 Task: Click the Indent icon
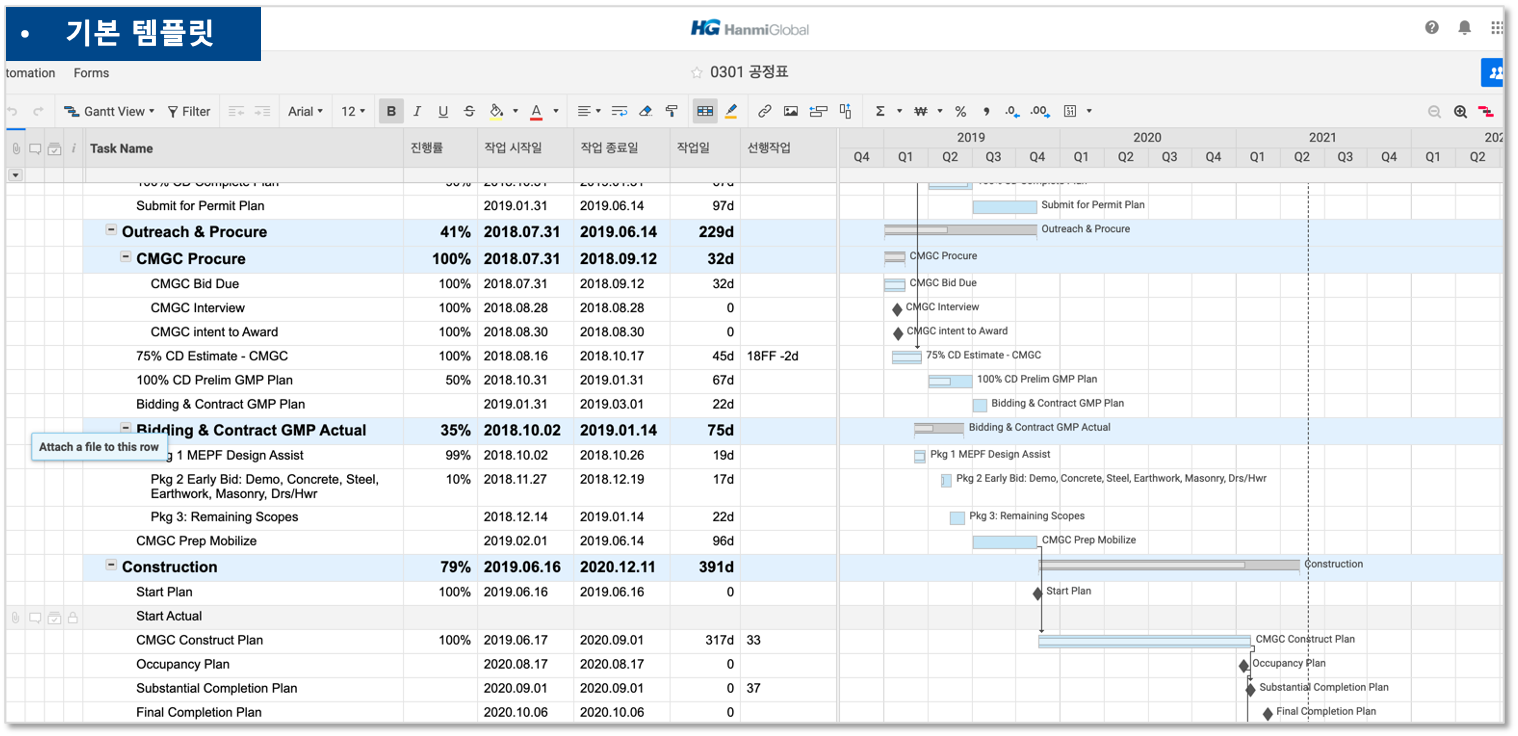(262, 111)
